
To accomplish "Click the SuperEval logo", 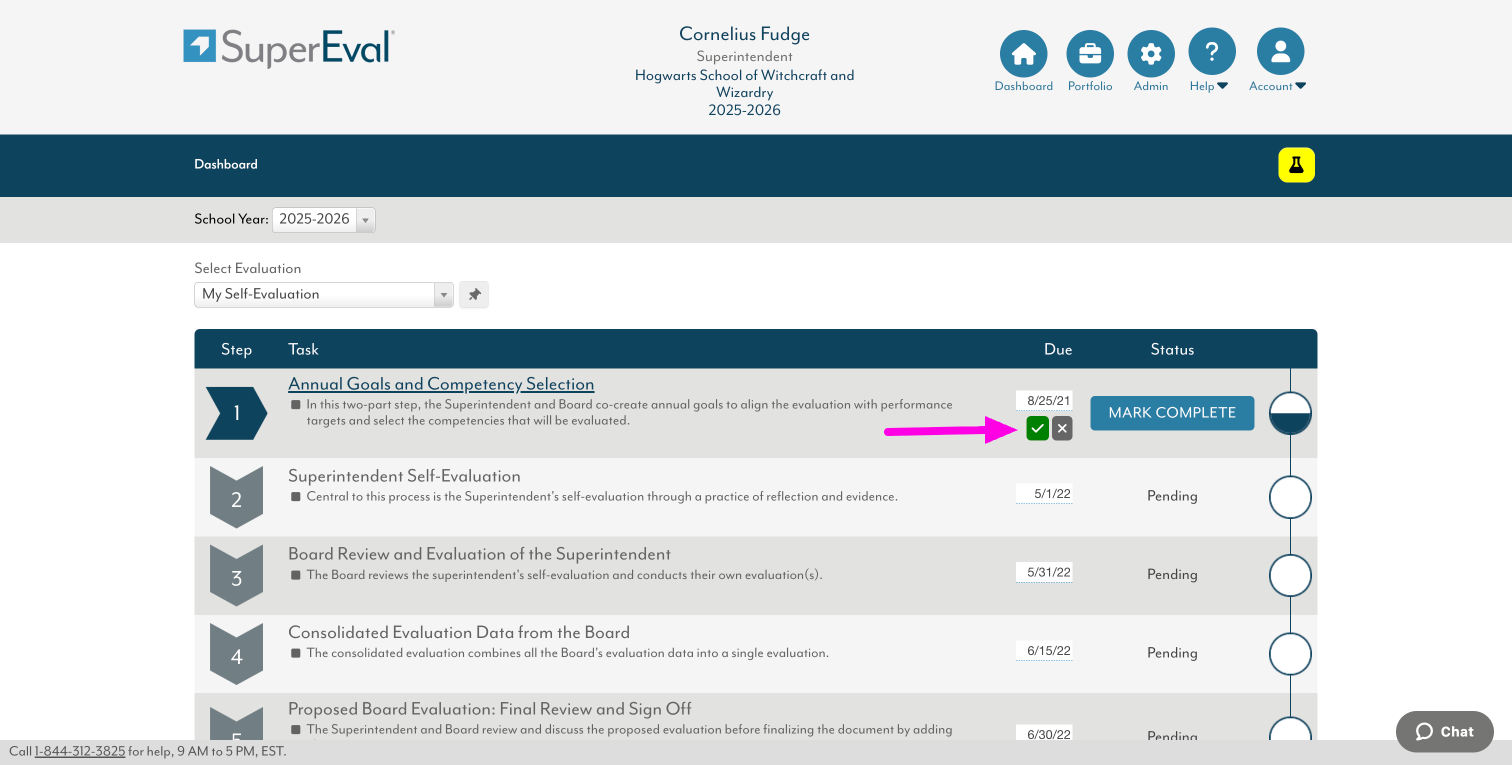I will point(289,48).
